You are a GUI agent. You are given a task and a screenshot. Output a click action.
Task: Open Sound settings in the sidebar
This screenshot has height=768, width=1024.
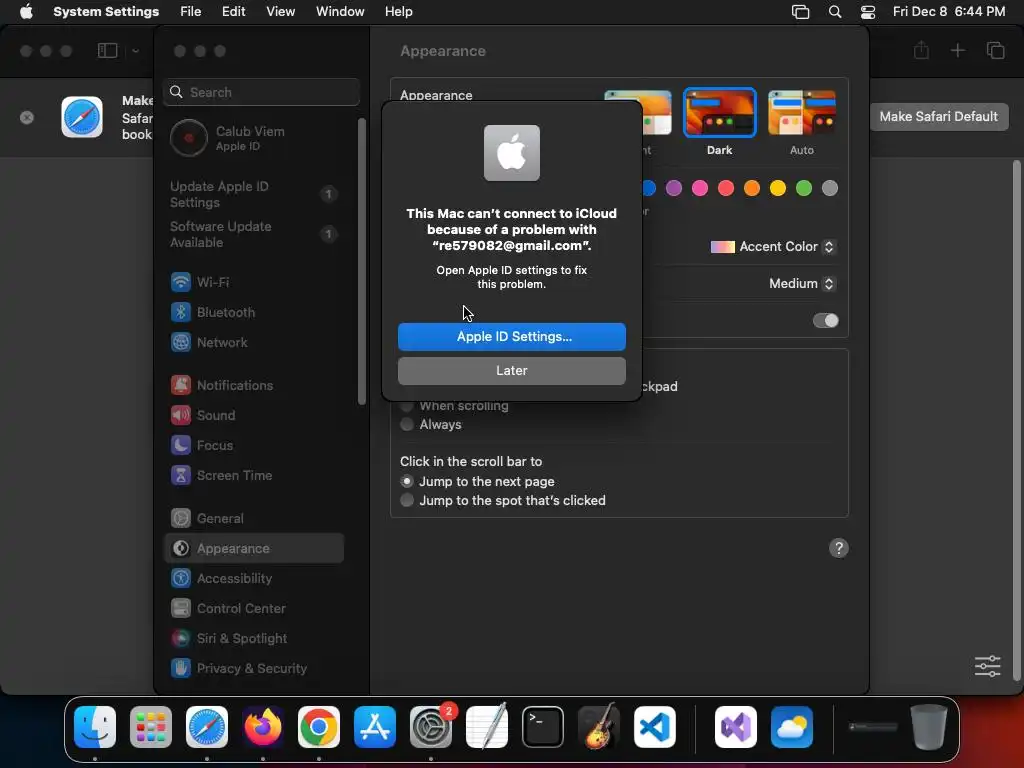254,415
